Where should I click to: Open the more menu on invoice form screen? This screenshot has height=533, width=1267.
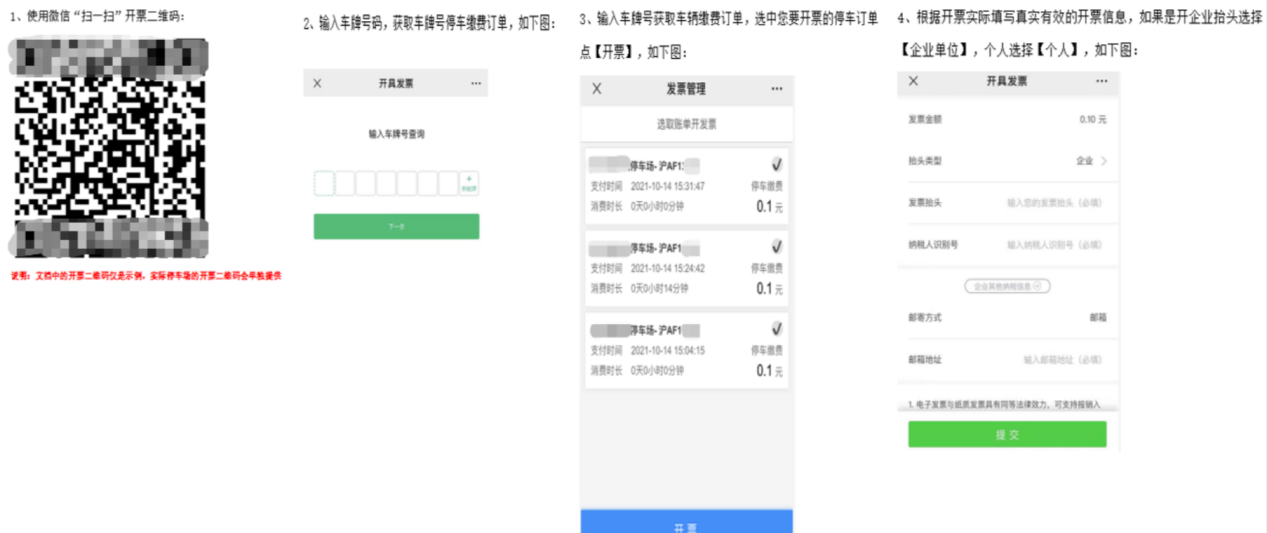[1102, 81]
